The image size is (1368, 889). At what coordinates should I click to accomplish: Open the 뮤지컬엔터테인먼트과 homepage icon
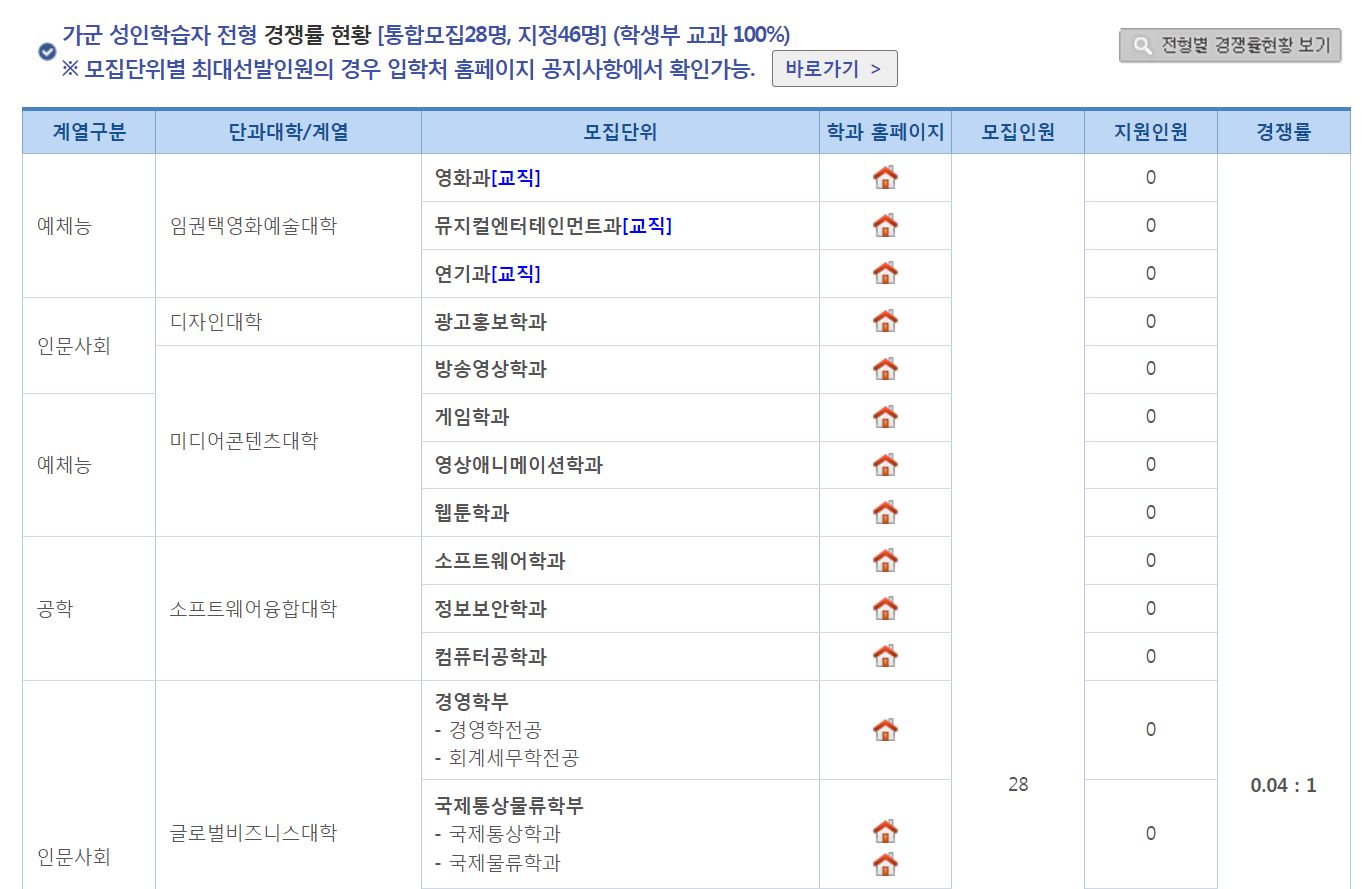(885, 226)
